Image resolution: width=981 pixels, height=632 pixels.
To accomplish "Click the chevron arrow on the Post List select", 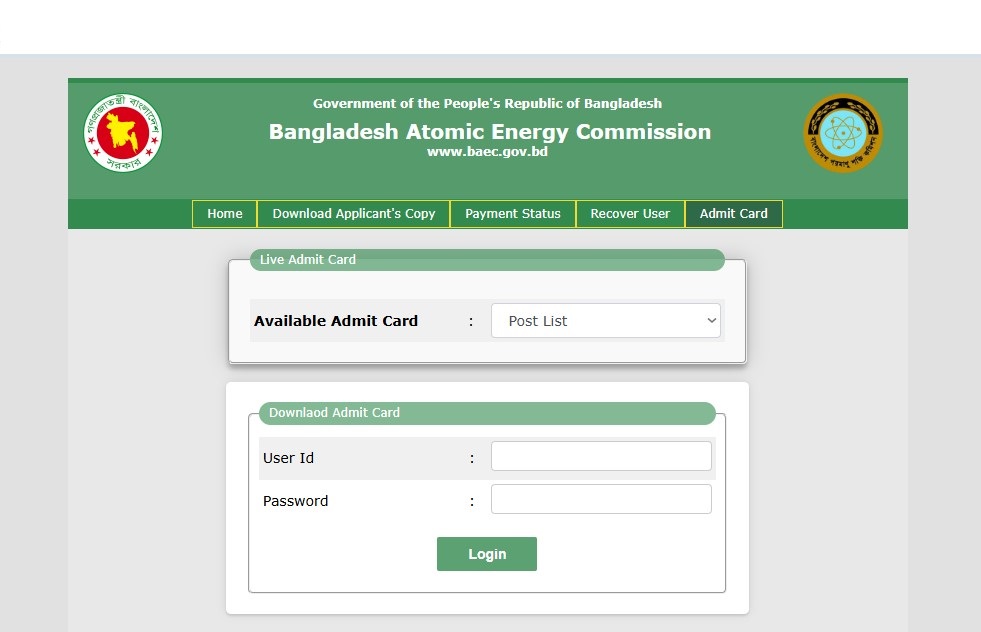I will click(712, 321).
